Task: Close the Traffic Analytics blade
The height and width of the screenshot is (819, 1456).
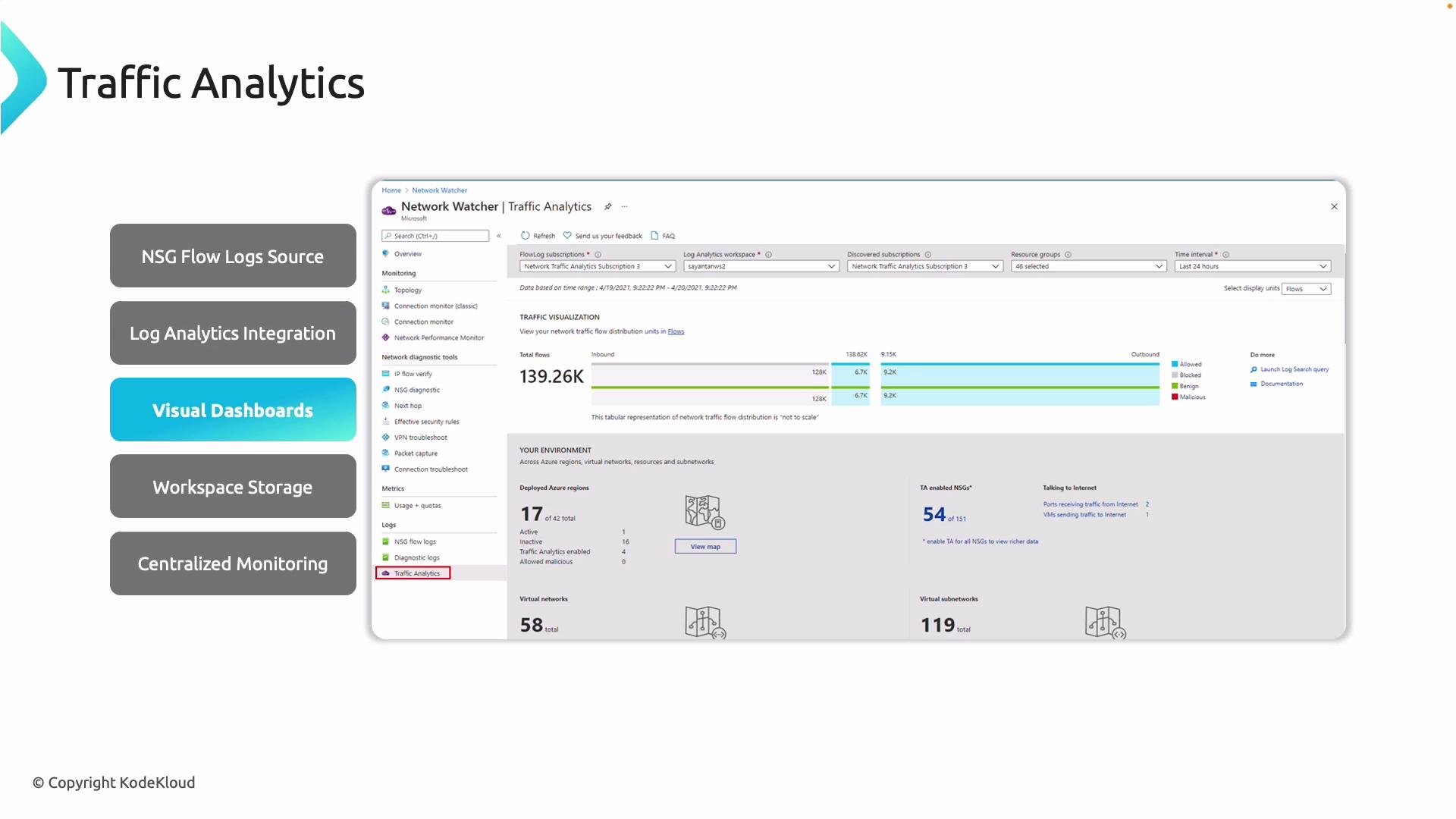Action: (1334, 206)
